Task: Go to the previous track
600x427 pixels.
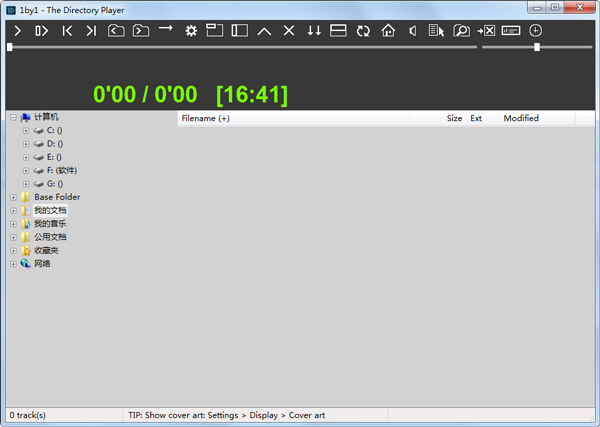Action: tap(67, 31)
